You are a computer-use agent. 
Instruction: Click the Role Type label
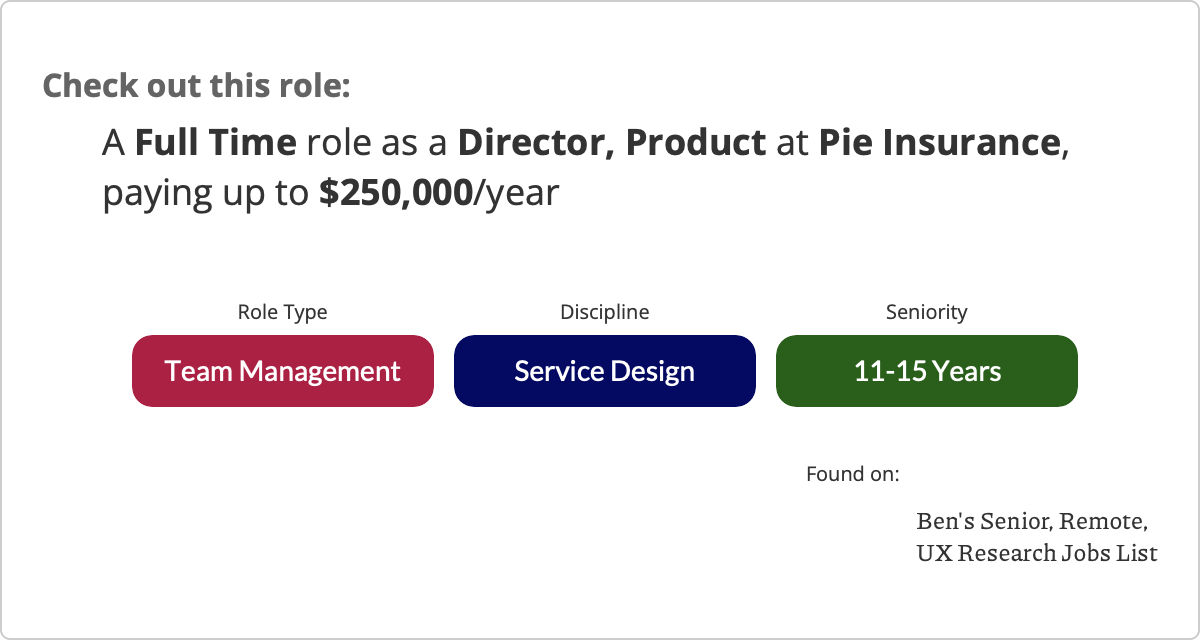tap(282, 312)
